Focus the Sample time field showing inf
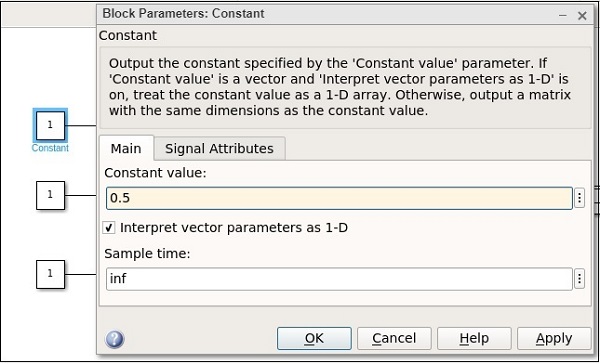600x364 pixels. click(x=339, y=279)
